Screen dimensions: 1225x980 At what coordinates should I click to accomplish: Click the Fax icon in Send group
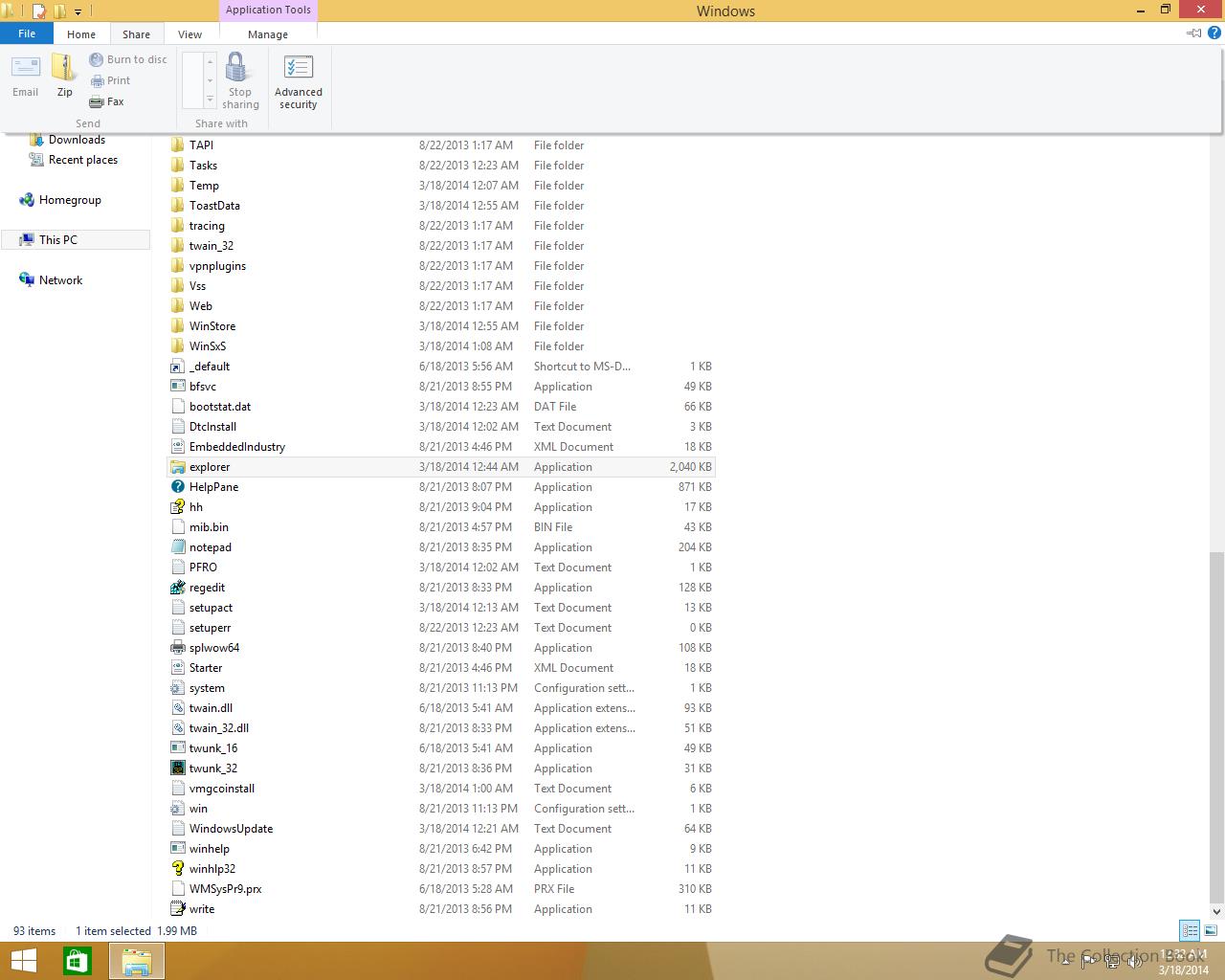(x=96, y=101)
